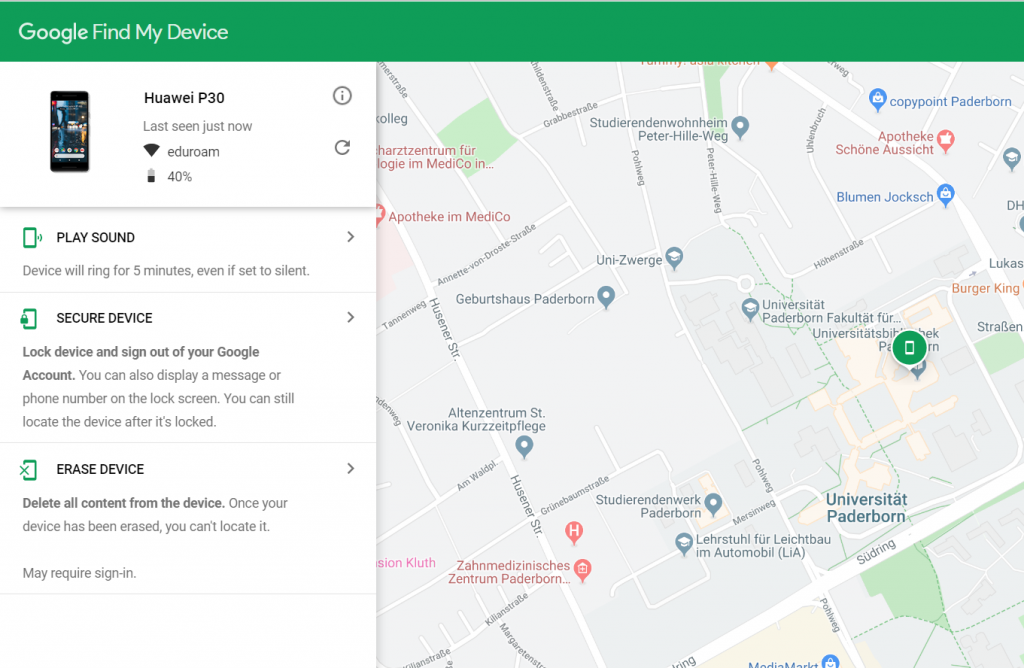
Task: Click the Google Find My Device logo
Action: pos(123,32)
